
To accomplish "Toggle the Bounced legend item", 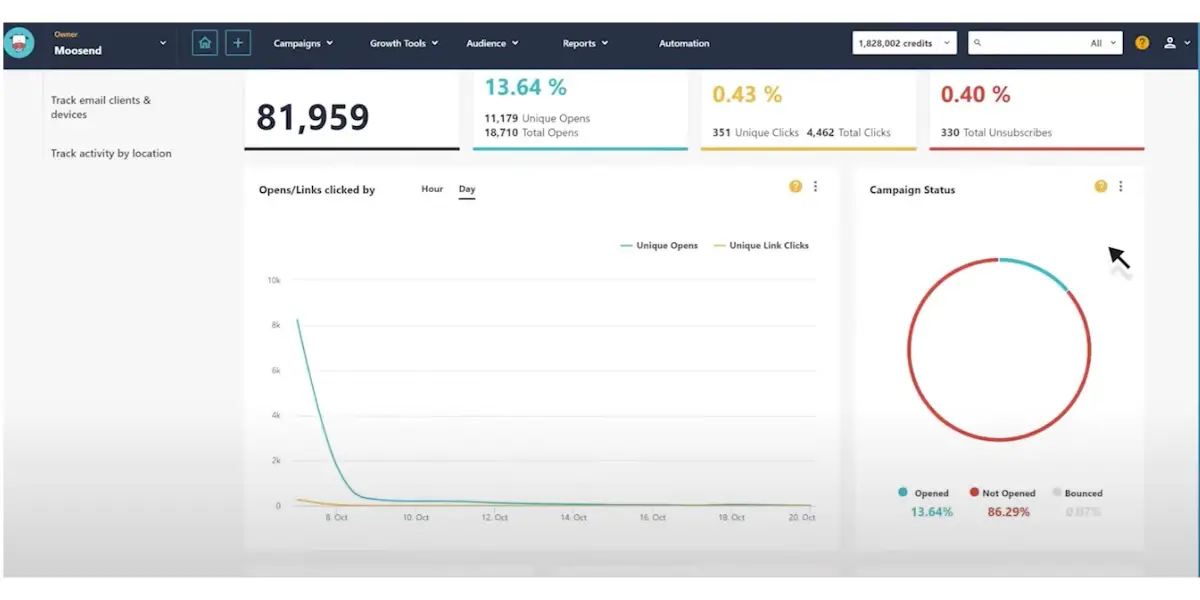I will (x=1077, y=493).
